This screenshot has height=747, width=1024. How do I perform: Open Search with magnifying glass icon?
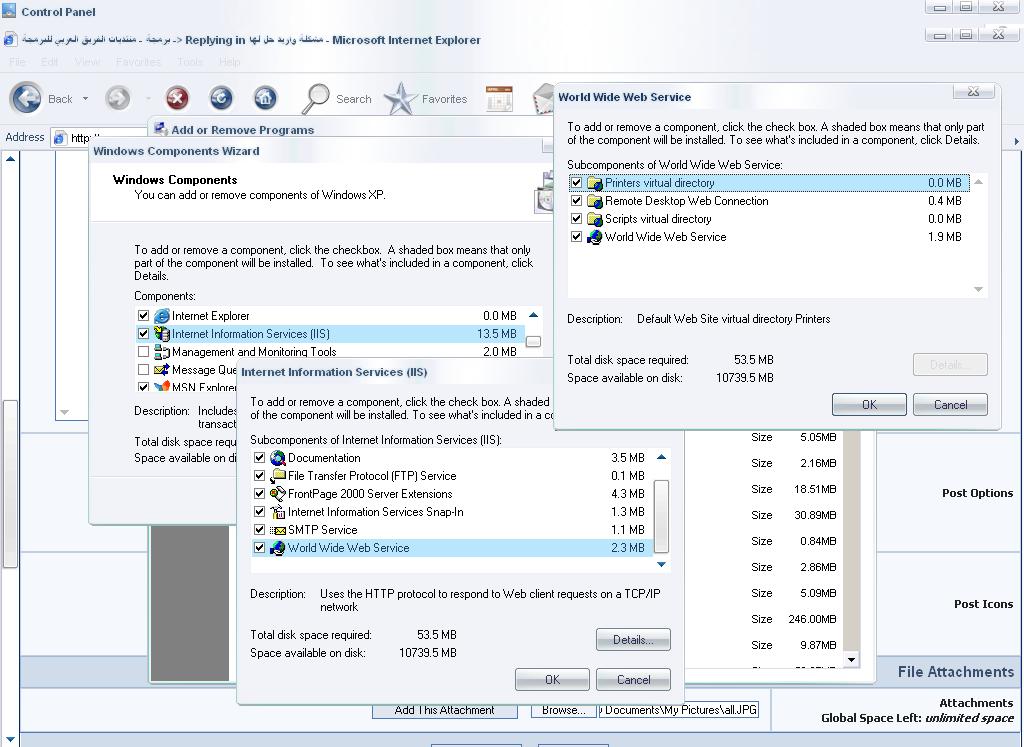tap(316, 99)
